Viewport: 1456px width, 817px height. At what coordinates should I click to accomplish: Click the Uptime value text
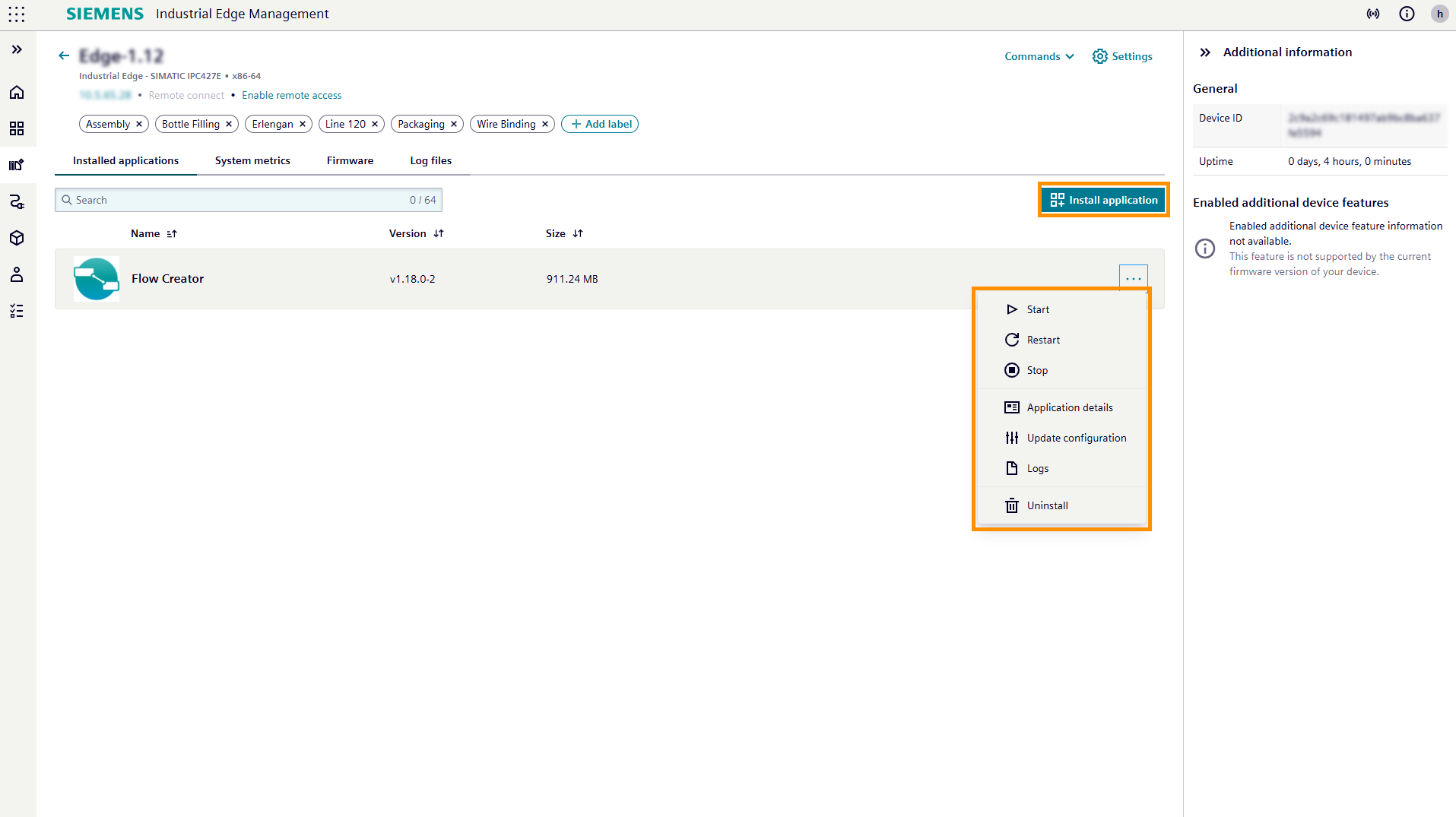(1350, 161)
